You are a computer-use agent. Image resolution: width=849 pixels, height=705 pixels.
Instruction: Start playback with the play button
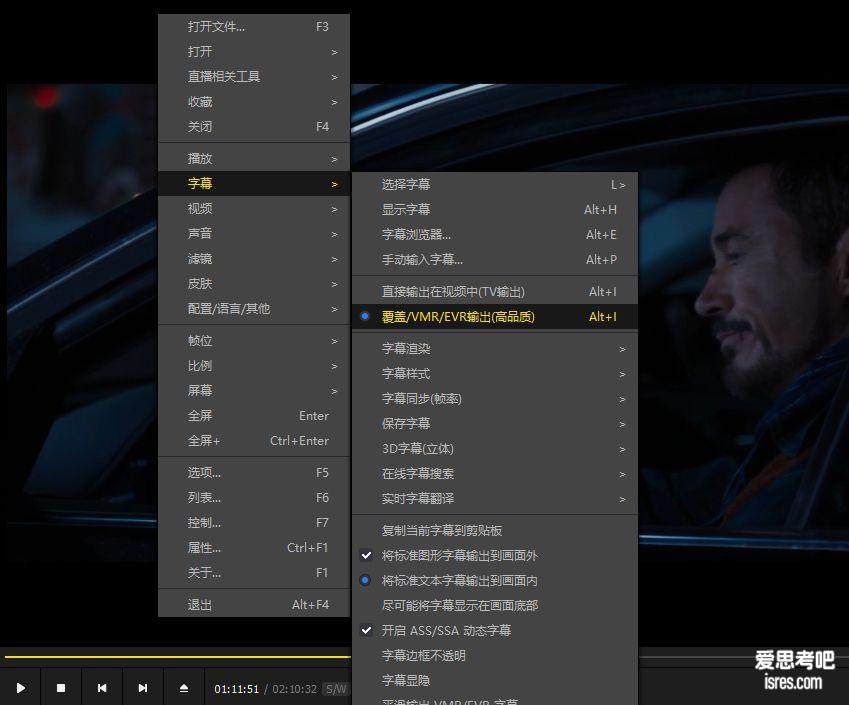(x=21, y=688)
